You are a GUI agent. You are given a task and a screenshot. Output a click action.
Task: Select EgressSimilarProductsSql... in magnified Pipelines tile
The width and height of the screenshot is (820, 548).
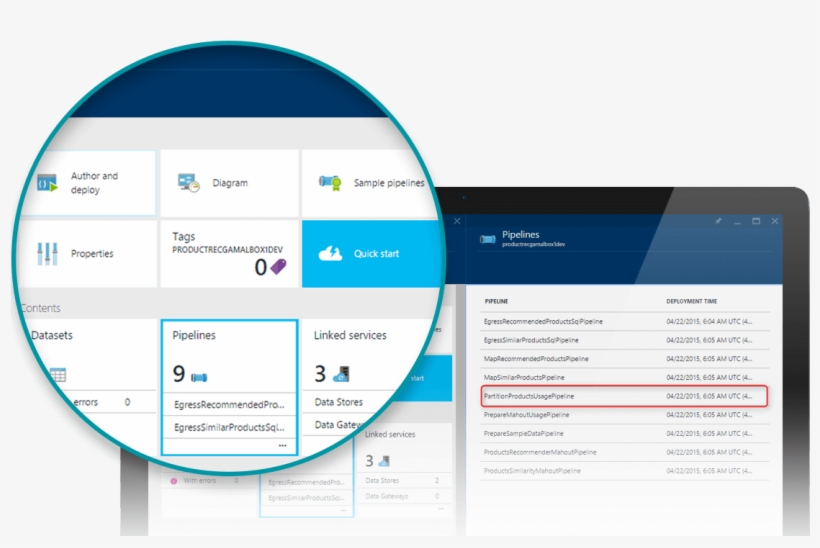(x=229, y=427)
